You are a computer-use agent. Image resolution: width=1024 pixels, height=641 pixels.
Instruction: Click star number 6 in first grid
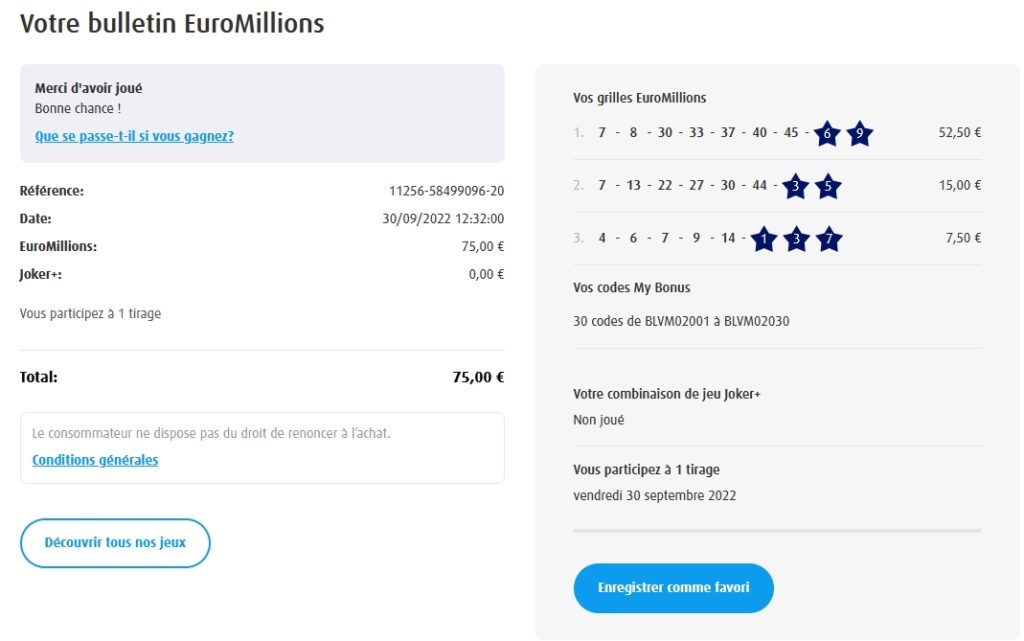click(x=827, y=133)
